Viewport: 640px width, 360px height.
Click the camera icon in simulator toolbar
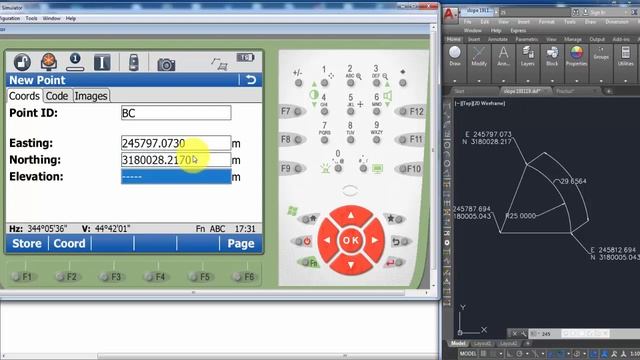click(166, 64)
